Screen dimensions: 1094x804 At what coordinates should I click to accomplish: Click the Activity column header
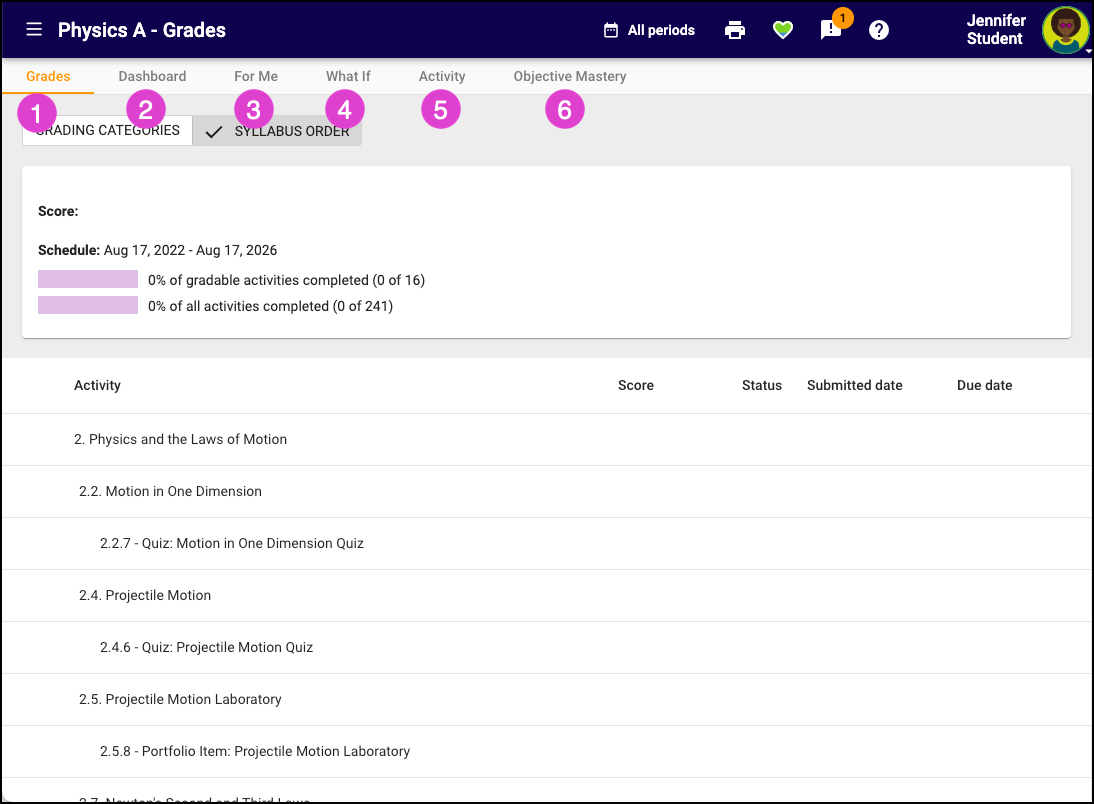tap(97, 385)
